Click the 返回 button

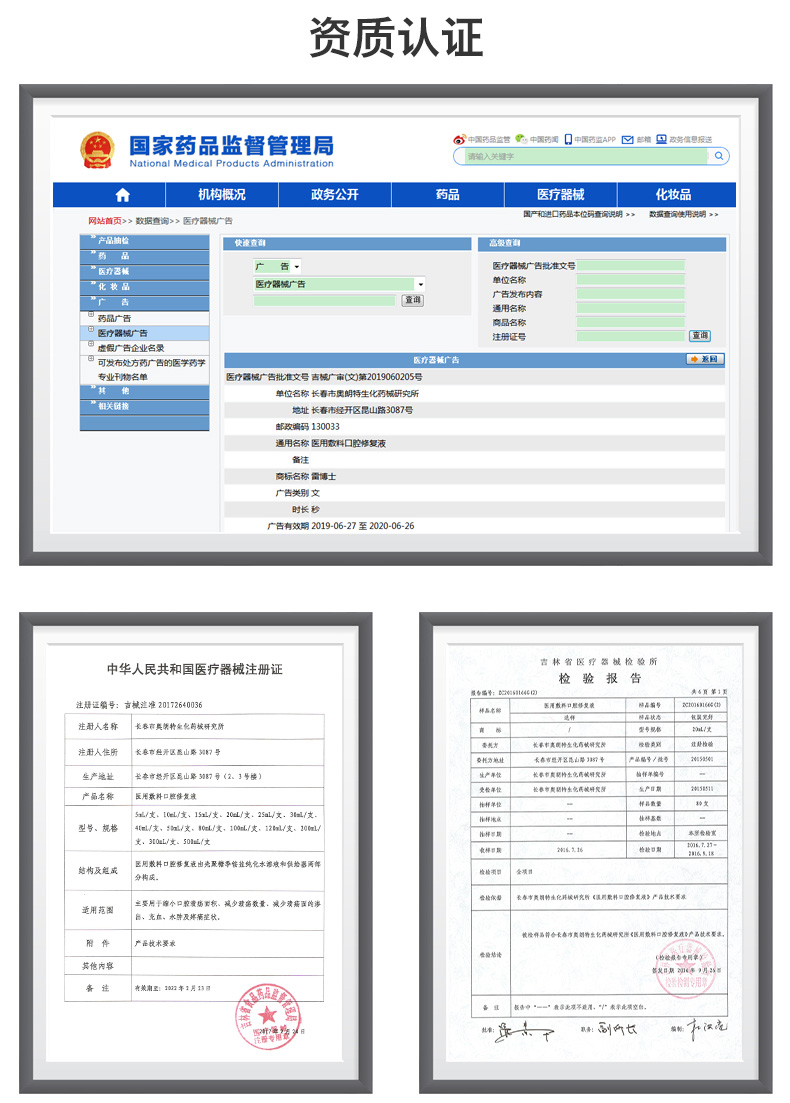[x=704, y=359]
